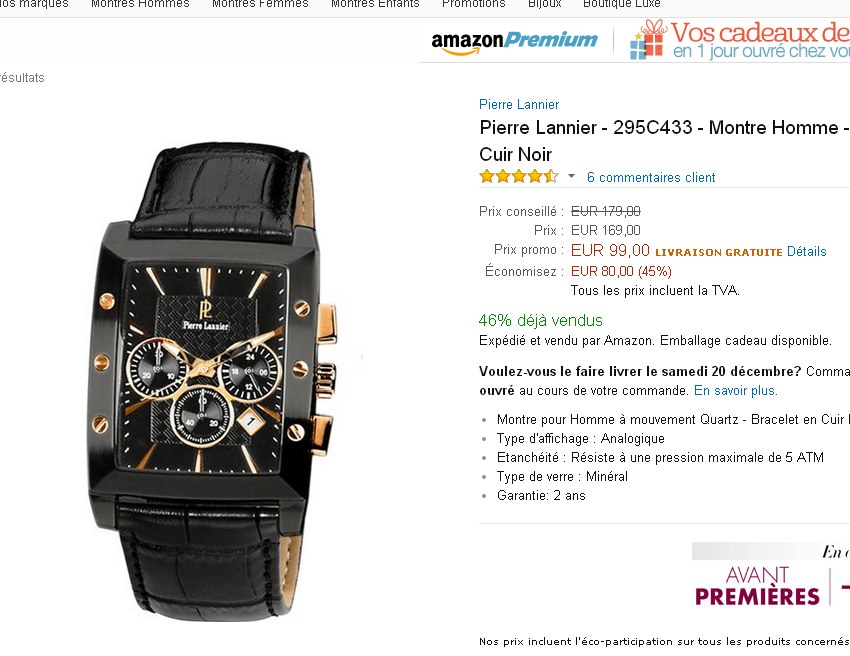Click the gift box icon in banner

coord(648,40)
